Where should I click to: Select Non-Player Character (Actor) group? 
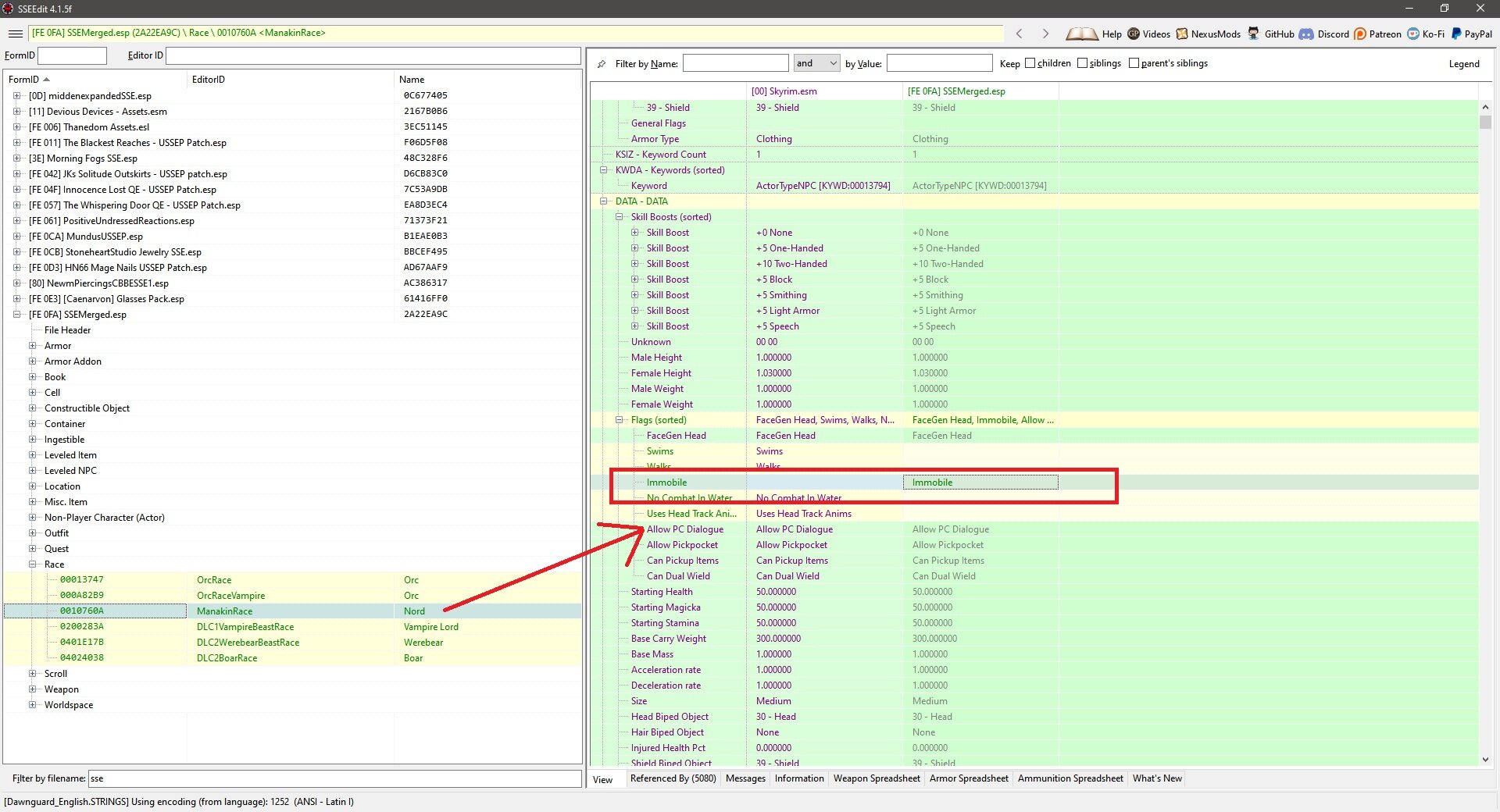pyautogui.click(x=104, y=518)
